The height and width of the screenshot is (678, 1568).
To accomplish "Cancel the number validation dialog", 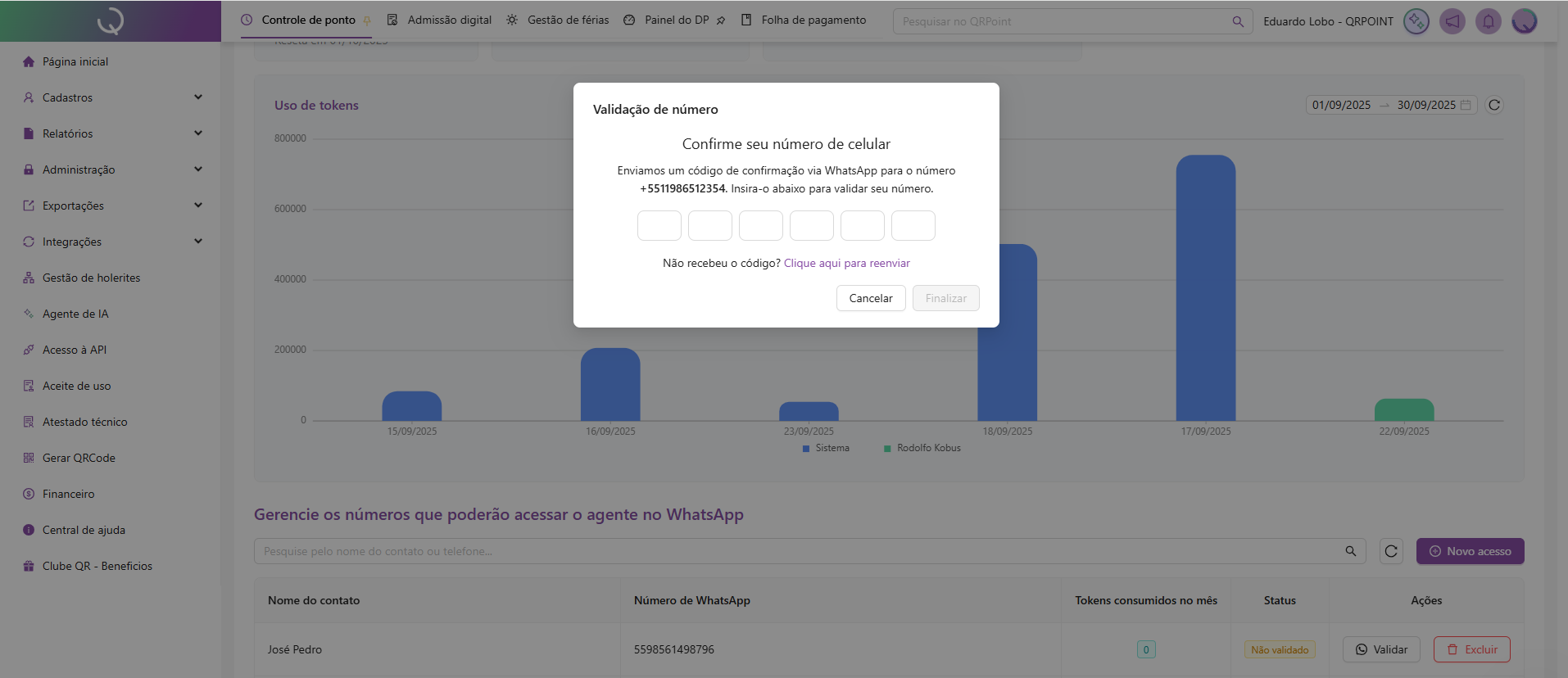I will 870,298.
